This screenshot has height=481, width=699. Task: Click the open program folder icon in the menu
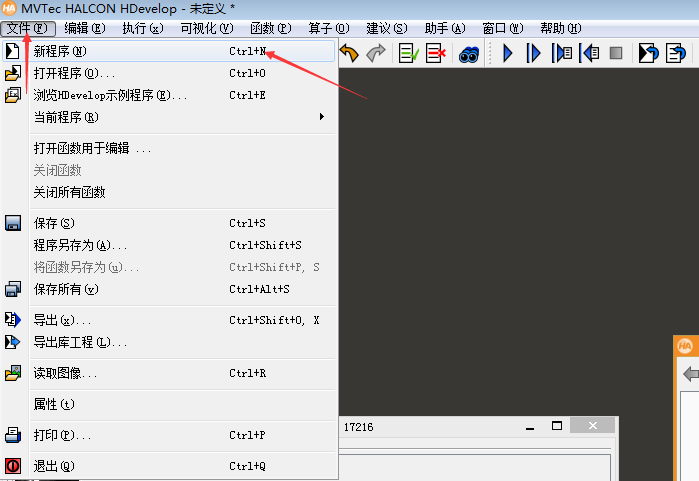point(13,73)
